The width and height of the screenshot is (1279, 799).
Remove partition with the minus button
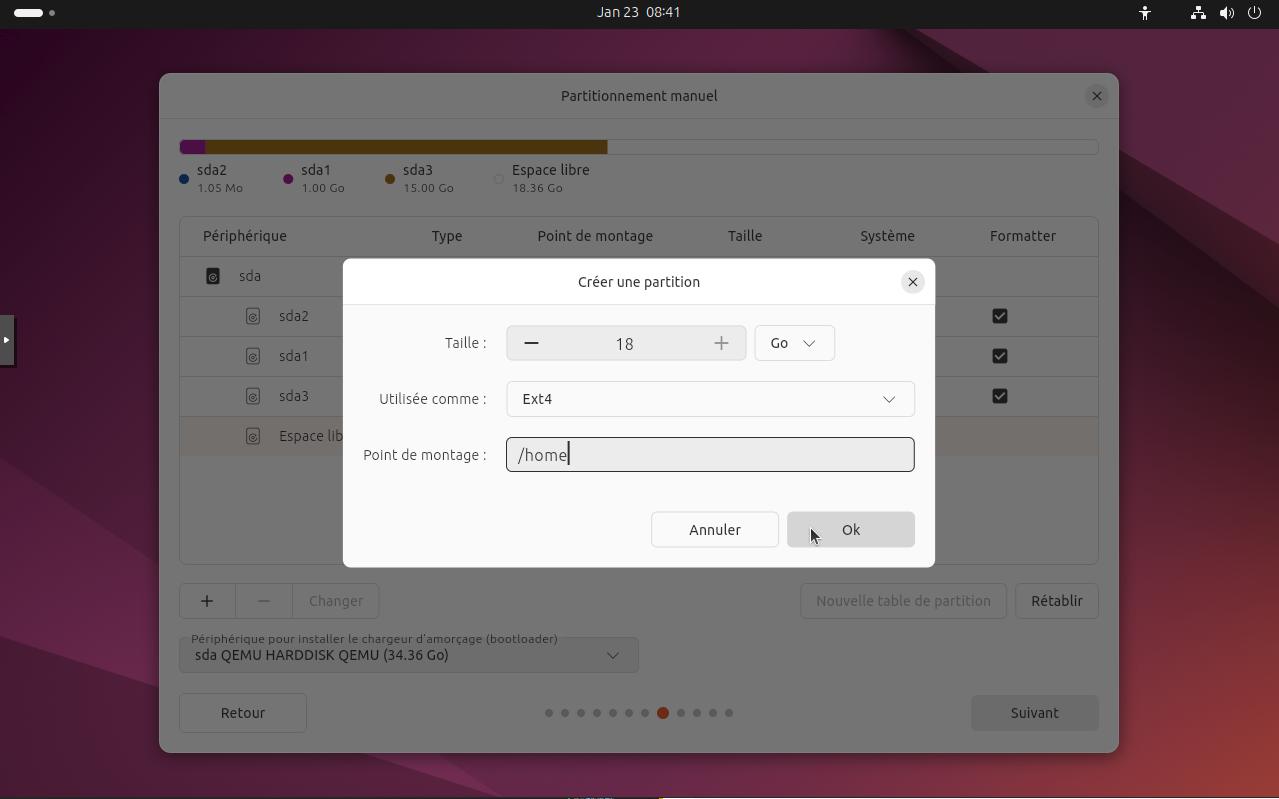tap(264, 601)
